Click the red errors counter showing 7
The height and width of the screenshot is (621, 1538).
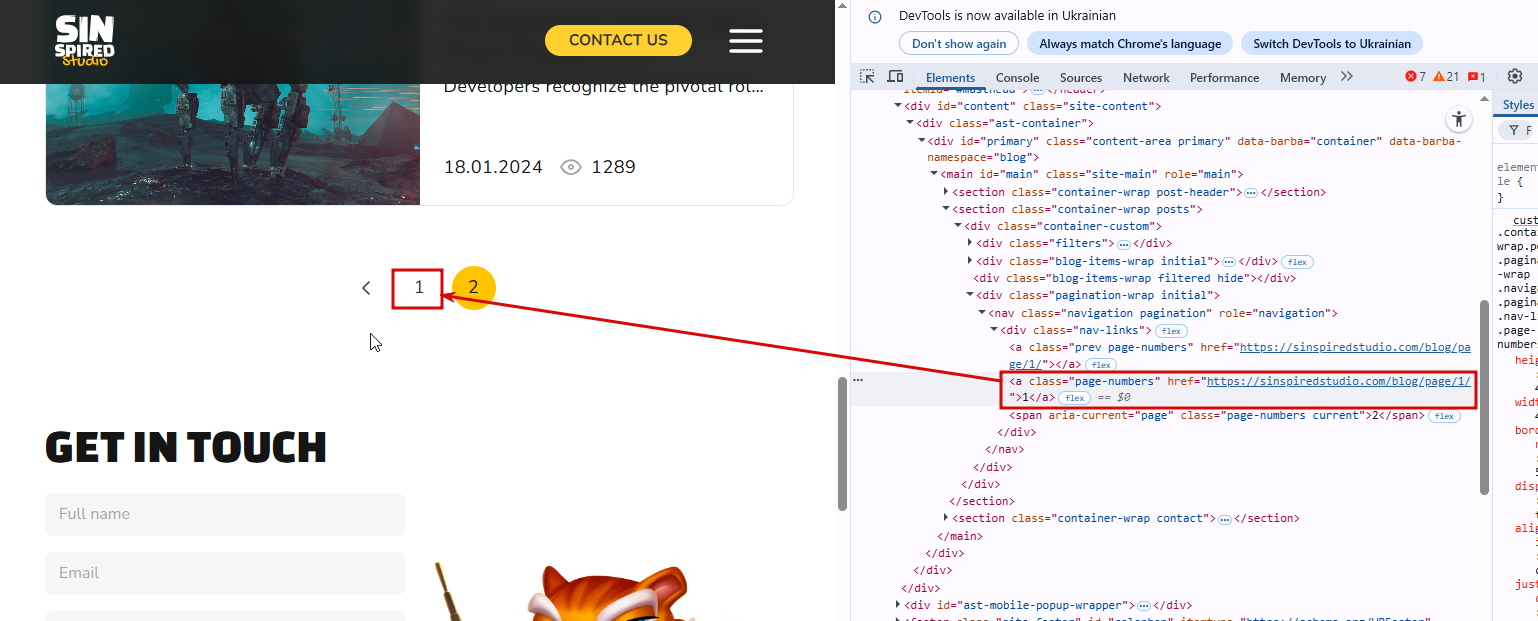tap(1415, 77)
